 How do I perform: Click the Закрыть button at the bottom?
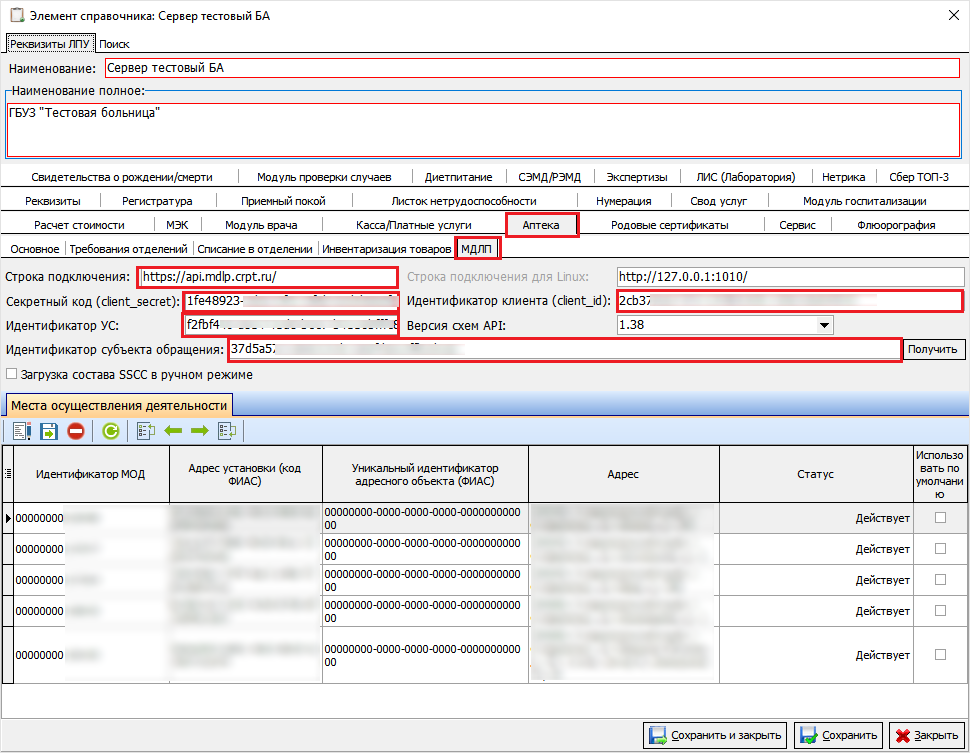coord(926,736)
